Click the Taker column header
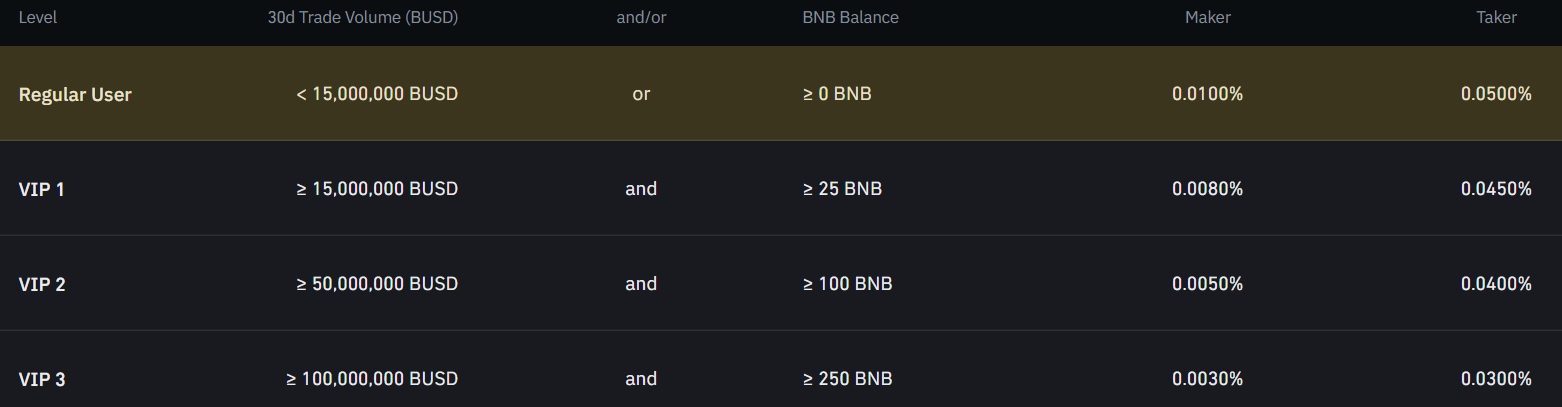1562x407 pixels. (x=1497, y=18)
